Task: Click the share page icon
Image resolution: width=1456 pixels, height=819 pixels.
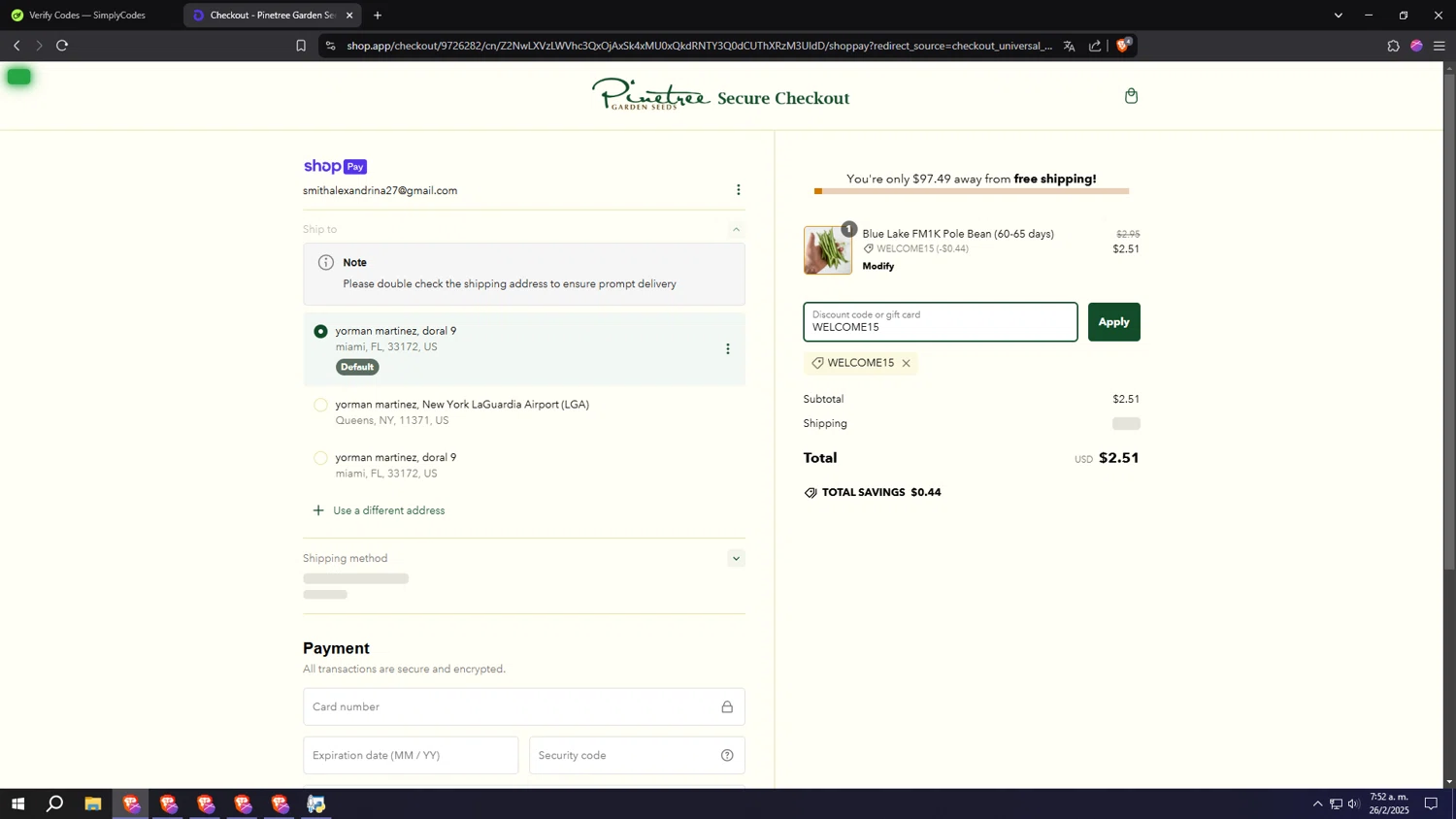Action: coord(1095,46)
